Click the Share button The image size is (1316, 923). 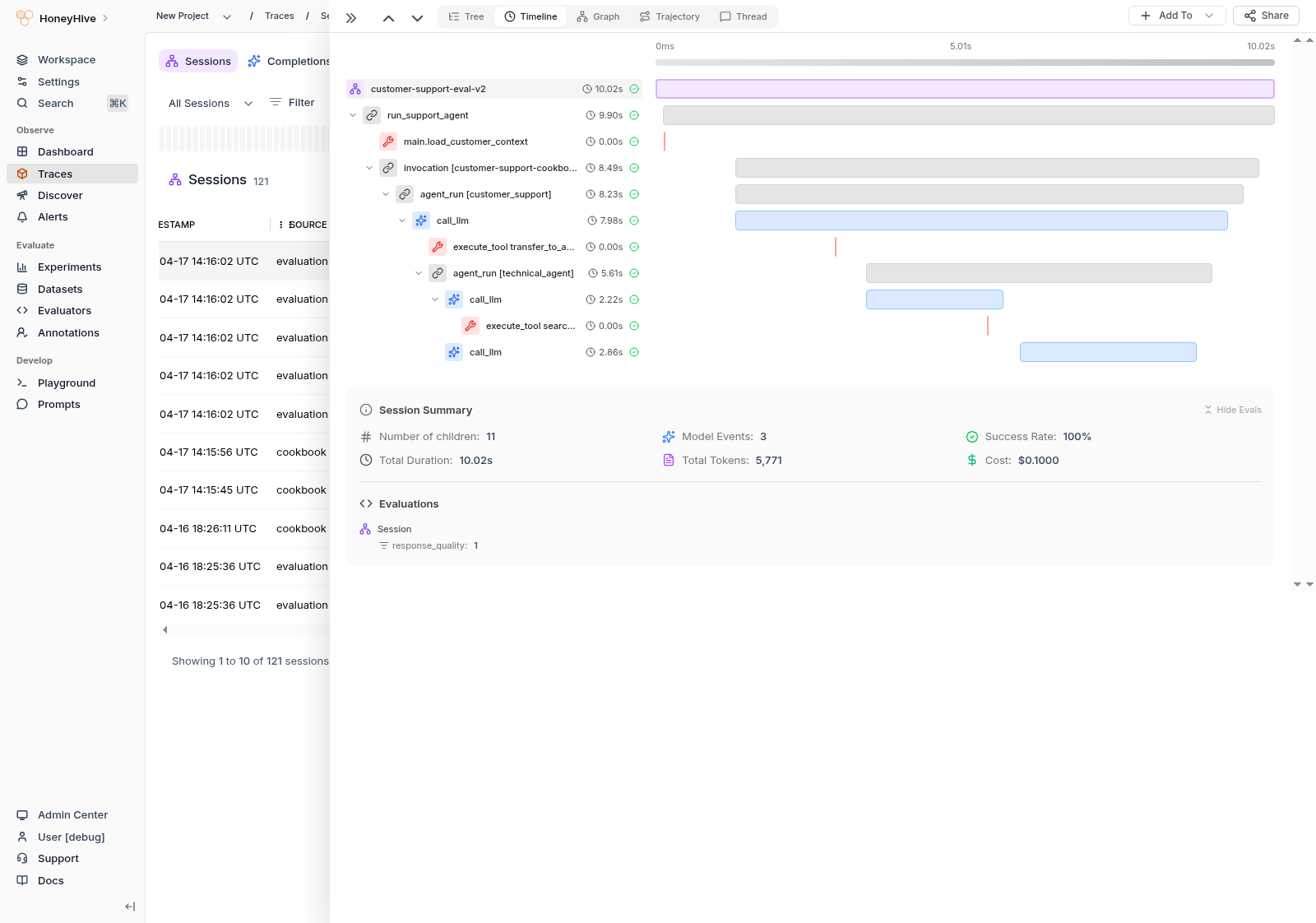(x=1266, y=15)
